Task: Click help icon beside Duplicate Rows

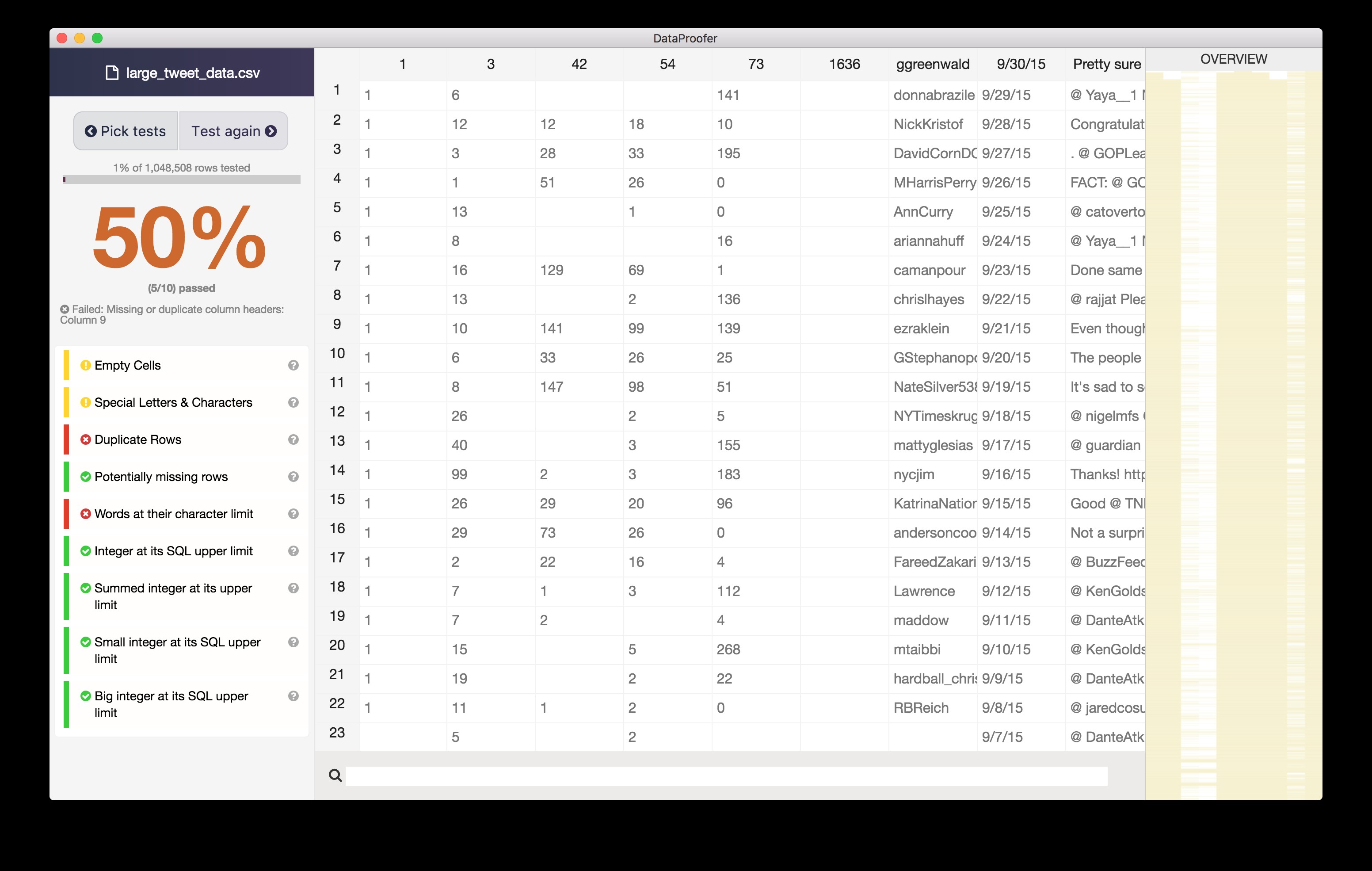Action: pos(293,439)
